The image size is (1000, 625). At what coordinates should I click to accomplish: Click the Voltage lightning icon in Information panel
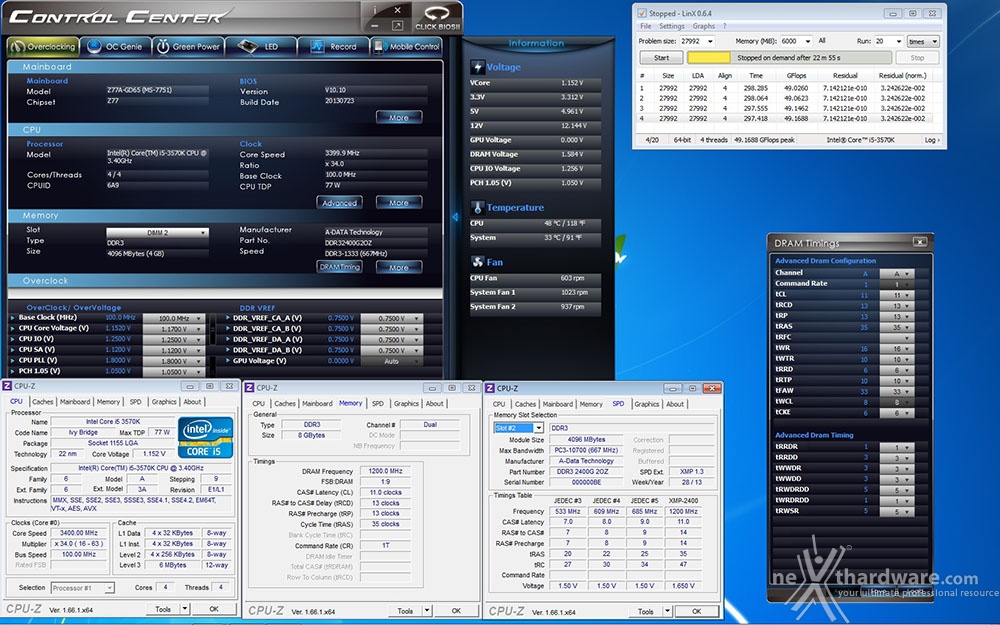tap(477, 67)
